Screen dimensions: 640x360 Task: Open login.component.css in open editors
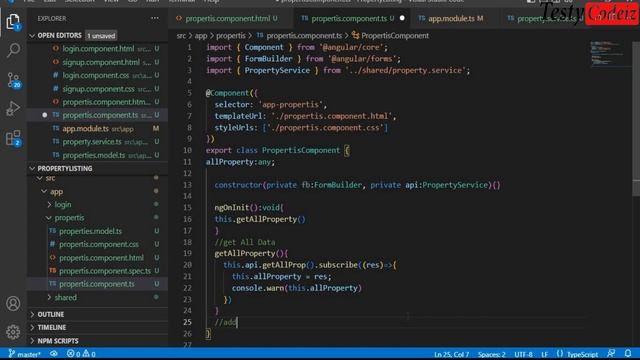click(x=97, y=76)
